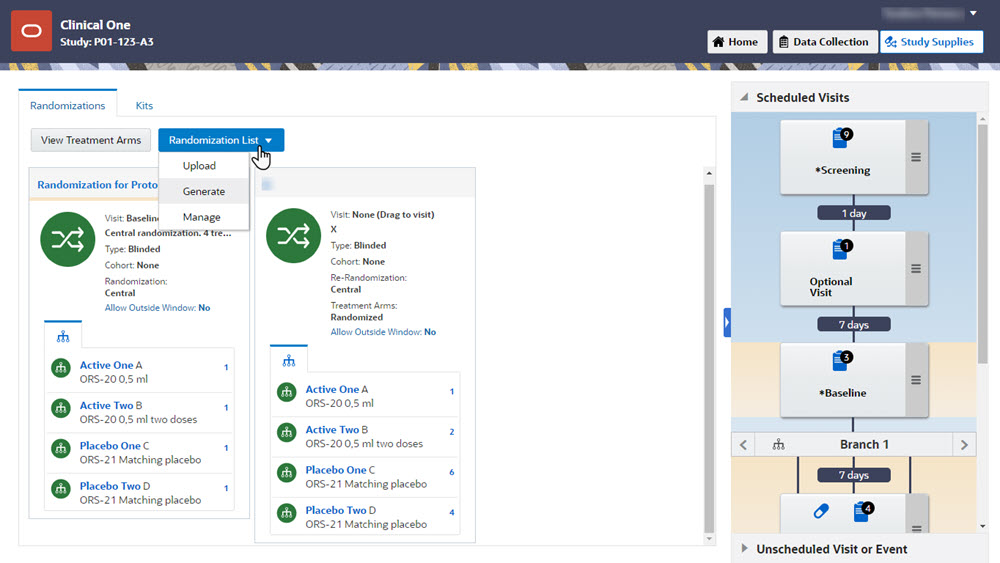Go to next branch with right arrow
Screen dimensions: 1000x563
click(964, 444)
